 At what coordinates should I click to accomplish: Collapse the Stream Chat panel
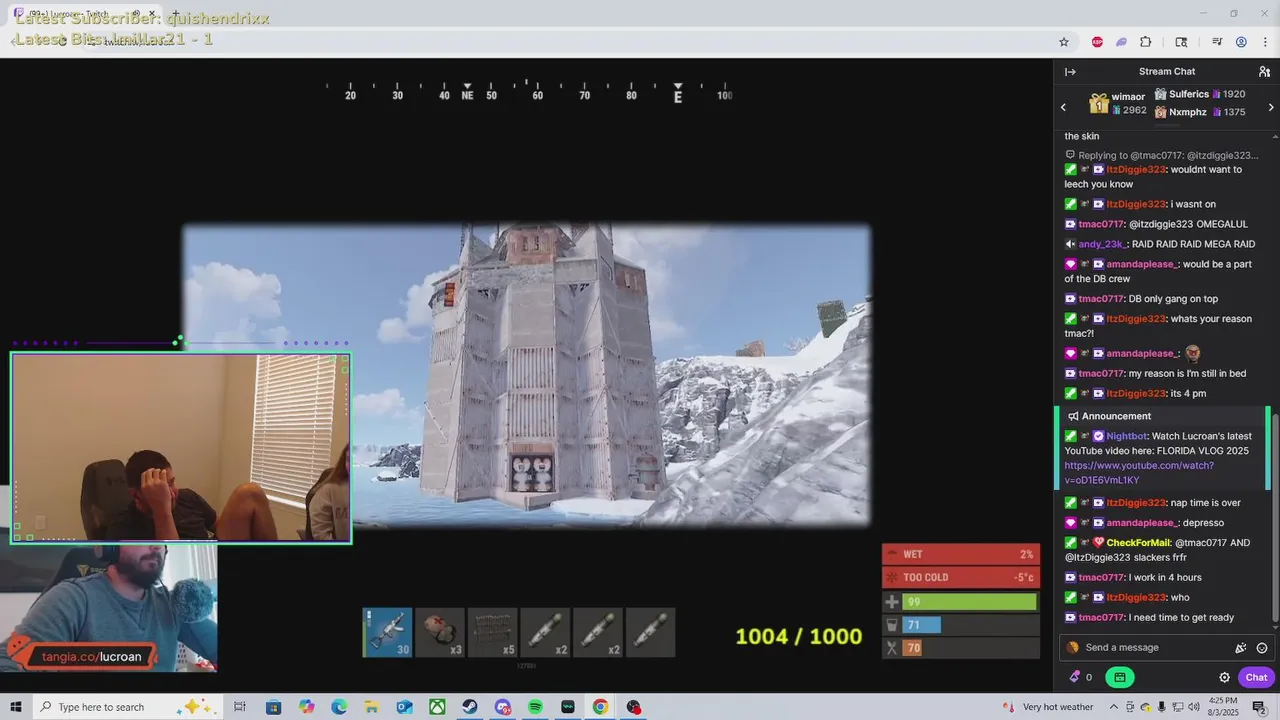tap(1070, 72)
